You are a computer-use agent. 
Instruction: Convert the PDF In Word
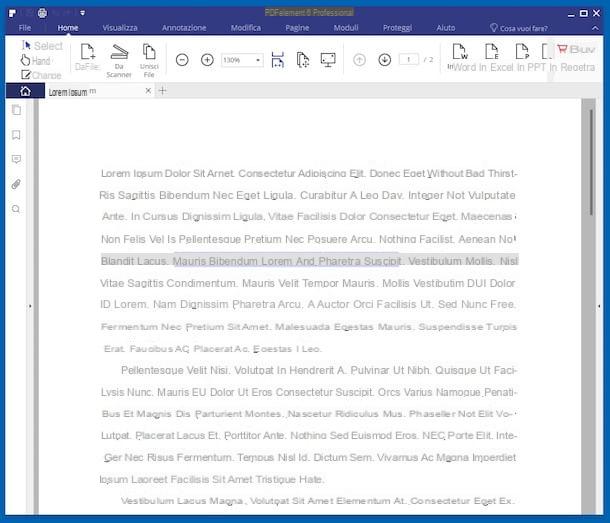click(x=461, y=58)
